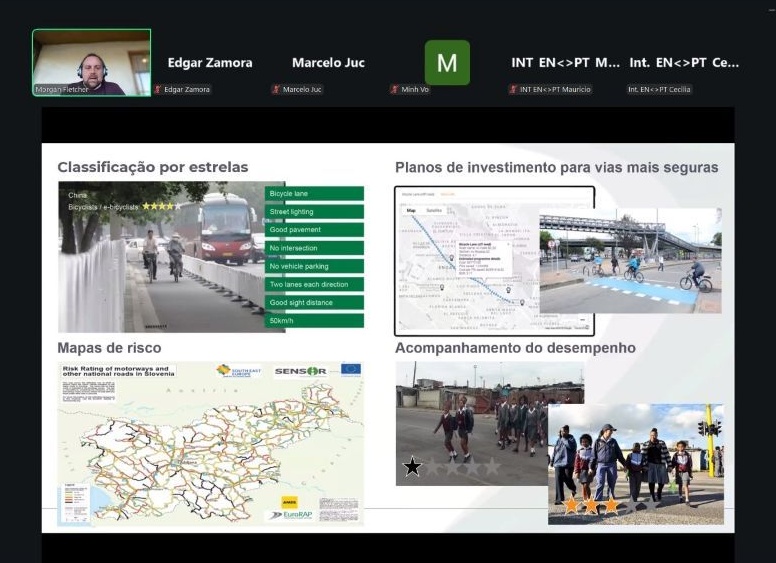
Task: Click muted mic icon beside Edgar Zamora label
Action: [158, 90]
